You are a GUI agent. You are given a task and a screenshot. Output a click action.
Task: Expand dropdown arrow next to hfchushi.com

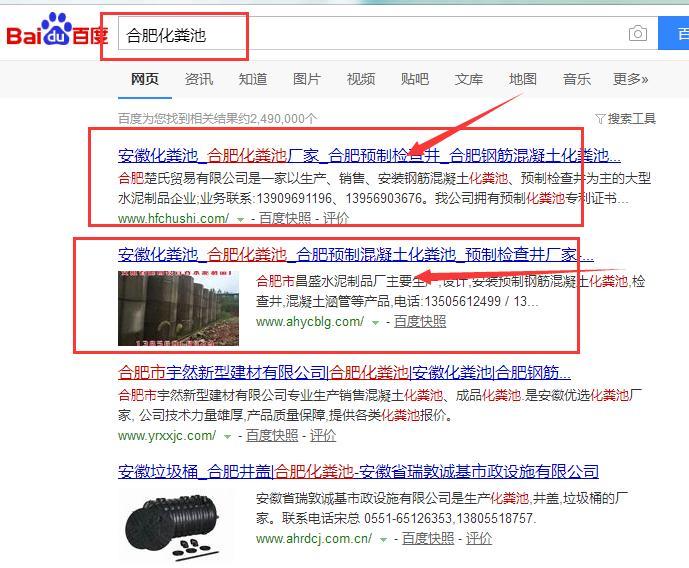240,219
